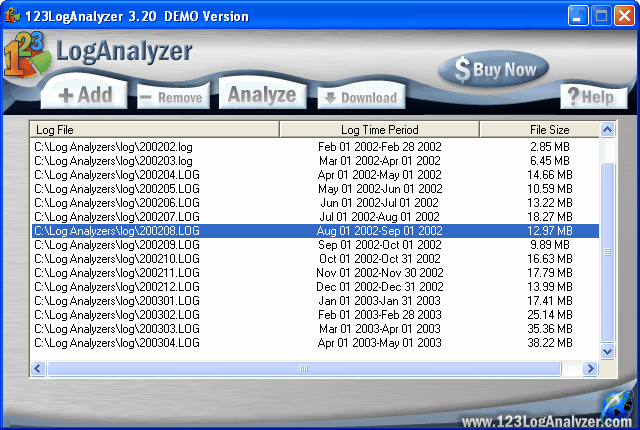Image resolution: width=640 pixels, height=430 pixels.
Task: Click the 18.27 MB file size
Action: click(550, 217)
